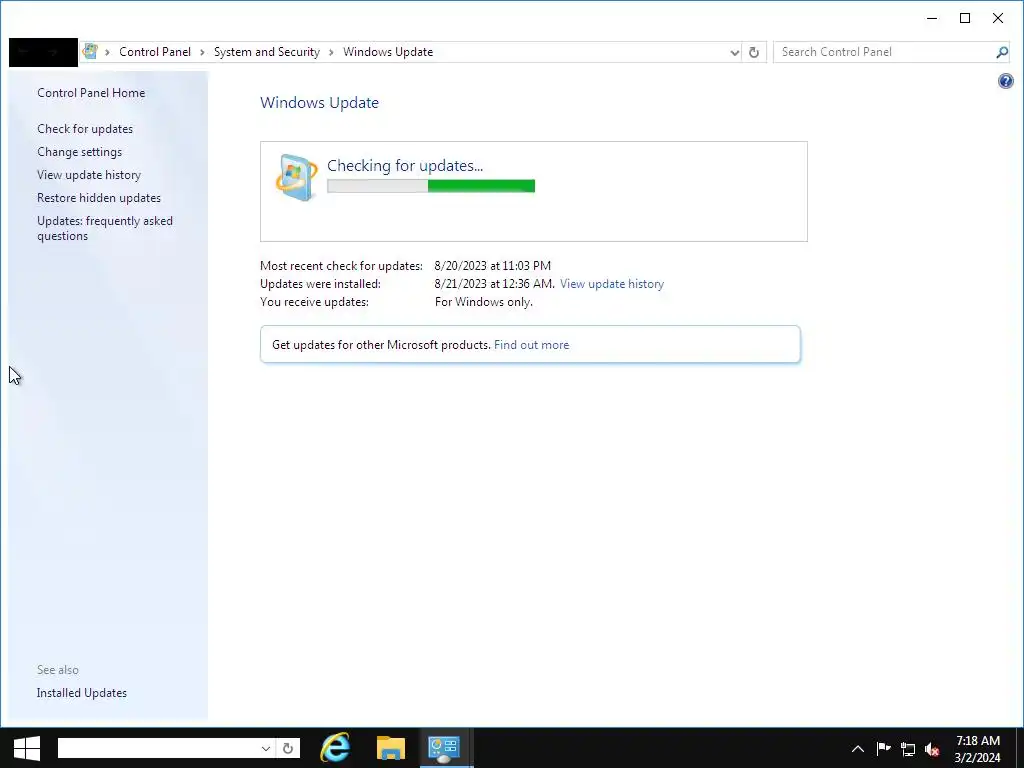This screenshot has width=1024, height=768.
Task: Click the 'For Windows only.' text
Action: [x=483, y=302]
